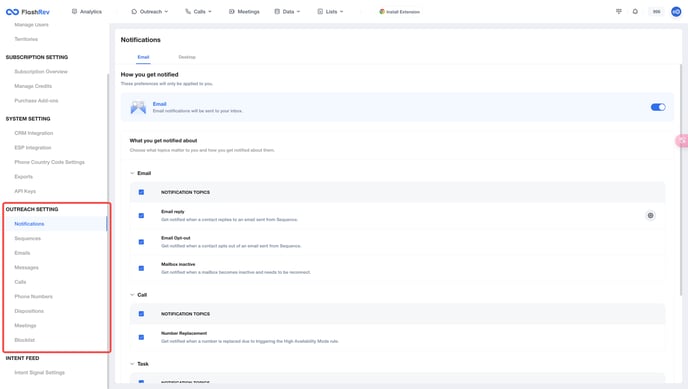Open CRM Integration settings
688x389 pixels.
pos(33,133)
